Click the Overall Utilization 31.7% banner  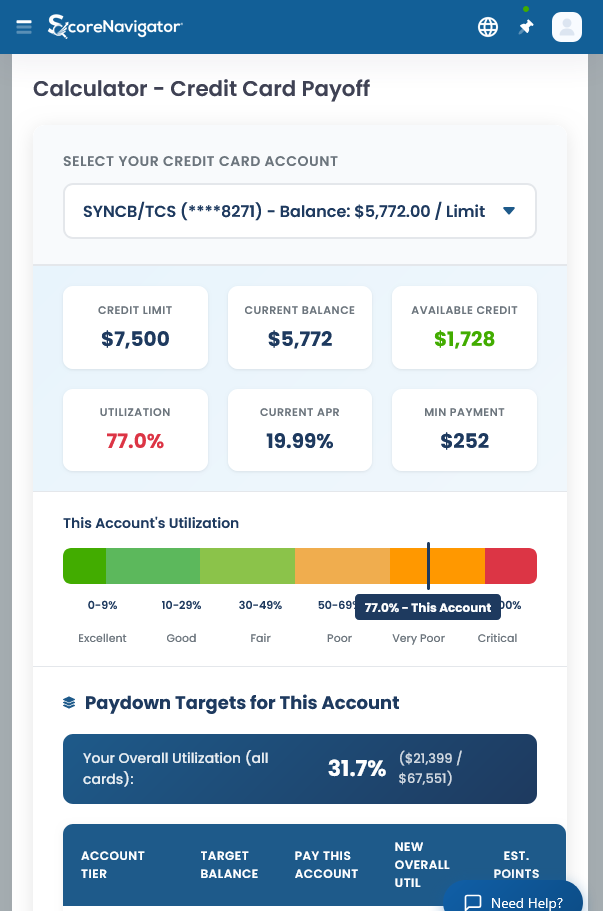[x=299, y=768]
